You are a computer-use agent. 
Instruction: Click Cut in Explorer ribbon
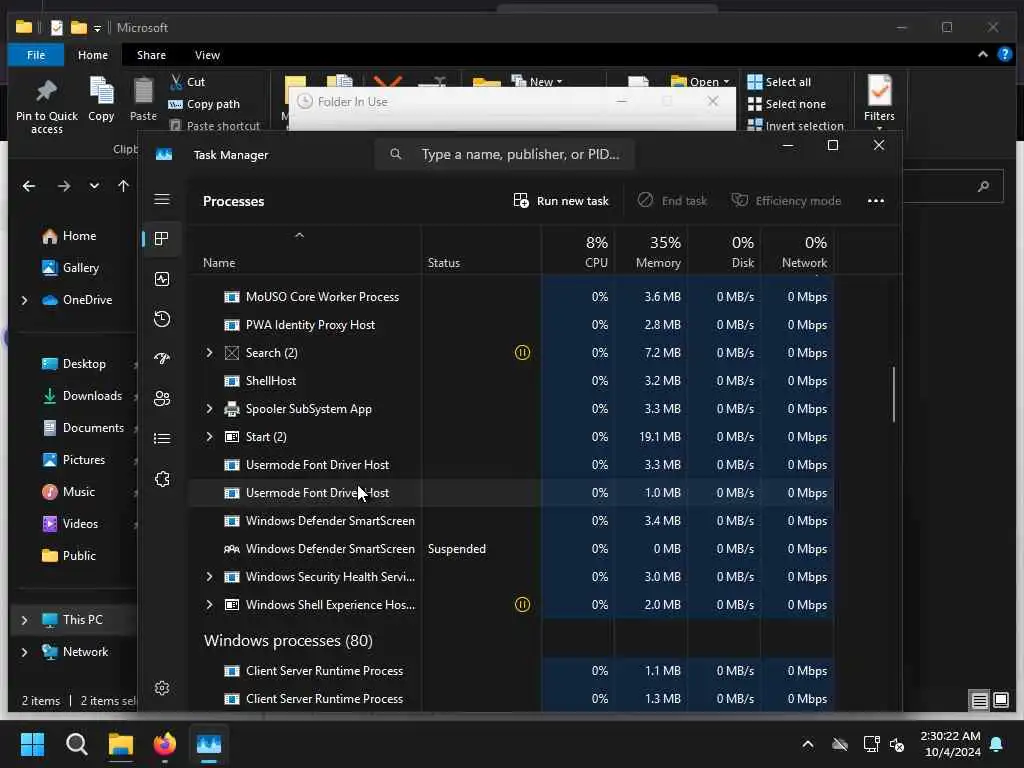coord(187,82)
